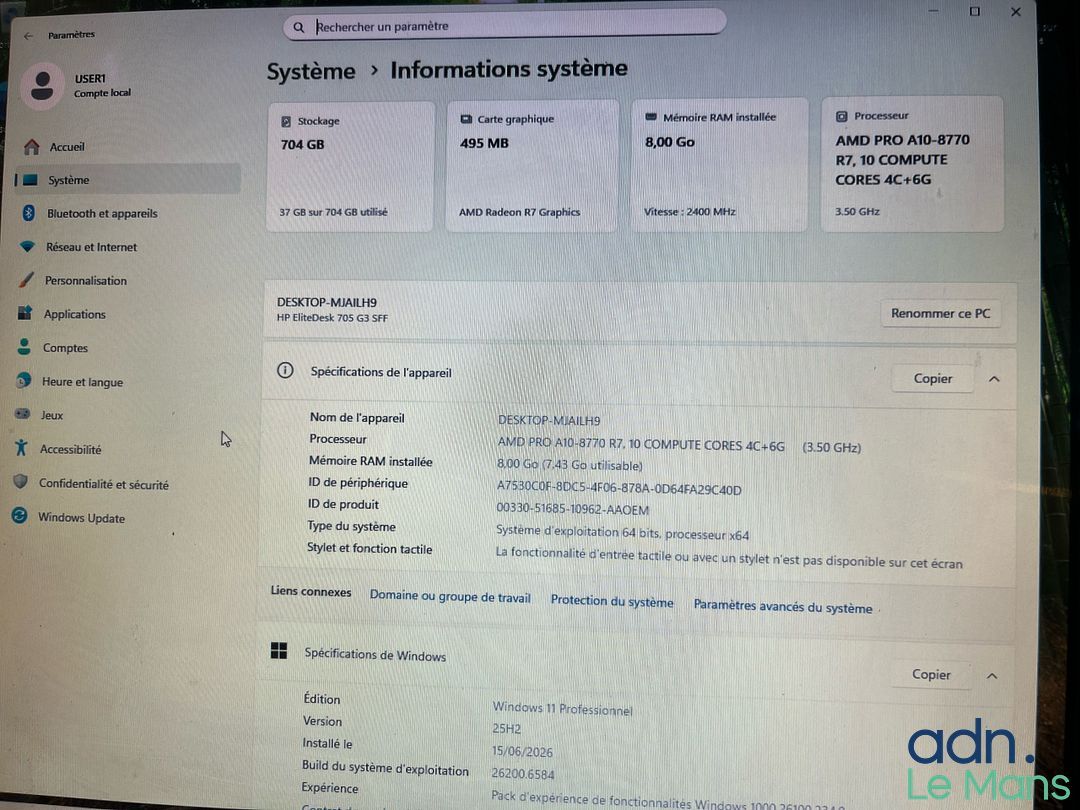Click the product ID 00330-51685-10962-AAOEM

point(572,509)
